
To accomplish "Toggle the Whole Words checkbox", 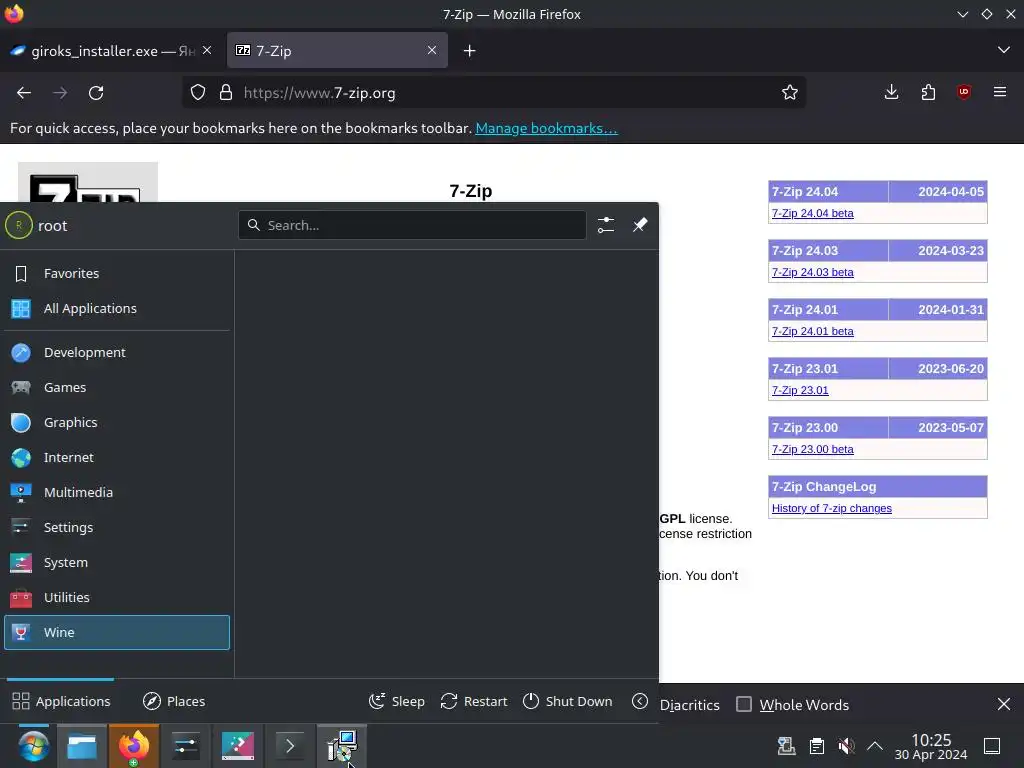I will (744, 705).
